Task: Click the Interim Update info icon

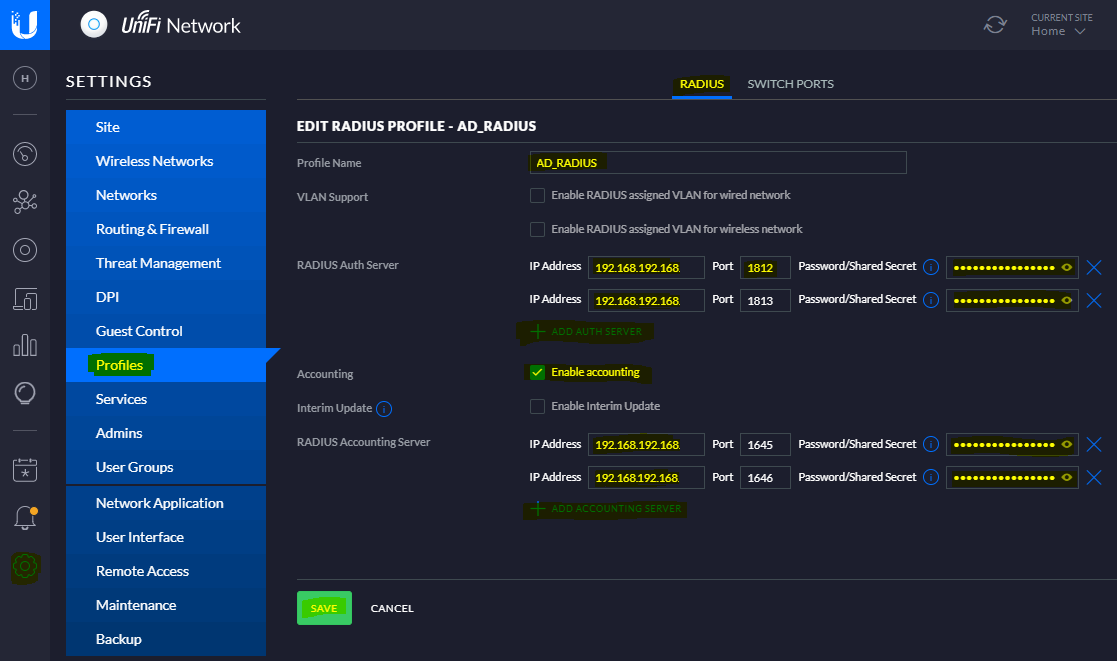Action: pos(384,409)
